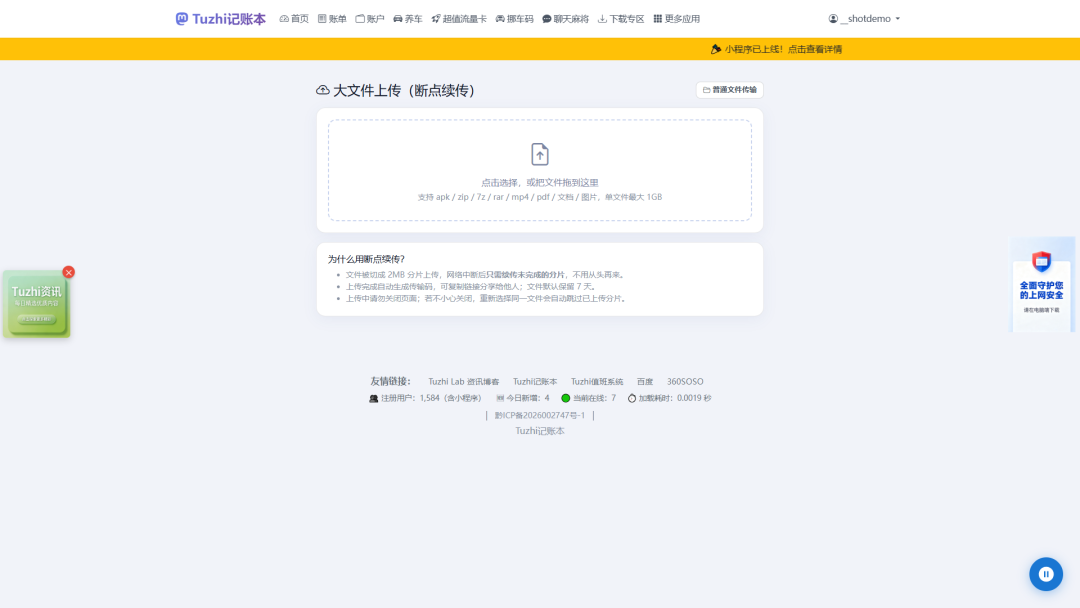Open the 下载专区 download section
Screen dimensions: 1080x608
click(621, 19)
